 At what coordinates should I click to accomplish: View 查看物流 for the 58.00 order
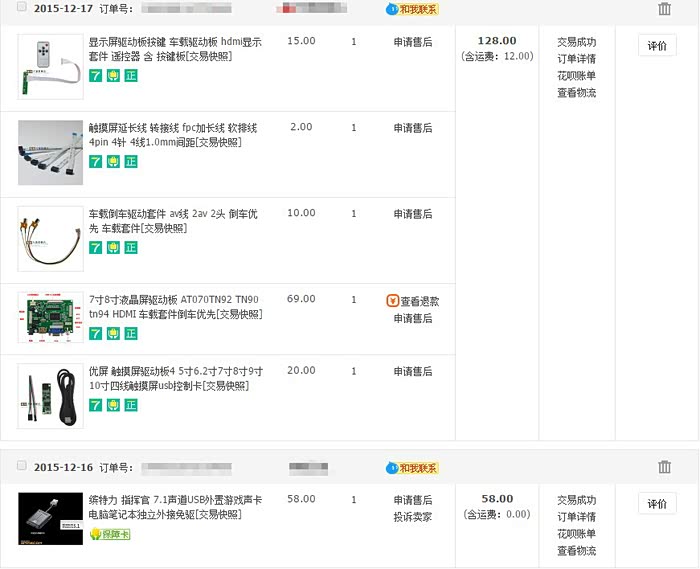(x=576, y=551)
